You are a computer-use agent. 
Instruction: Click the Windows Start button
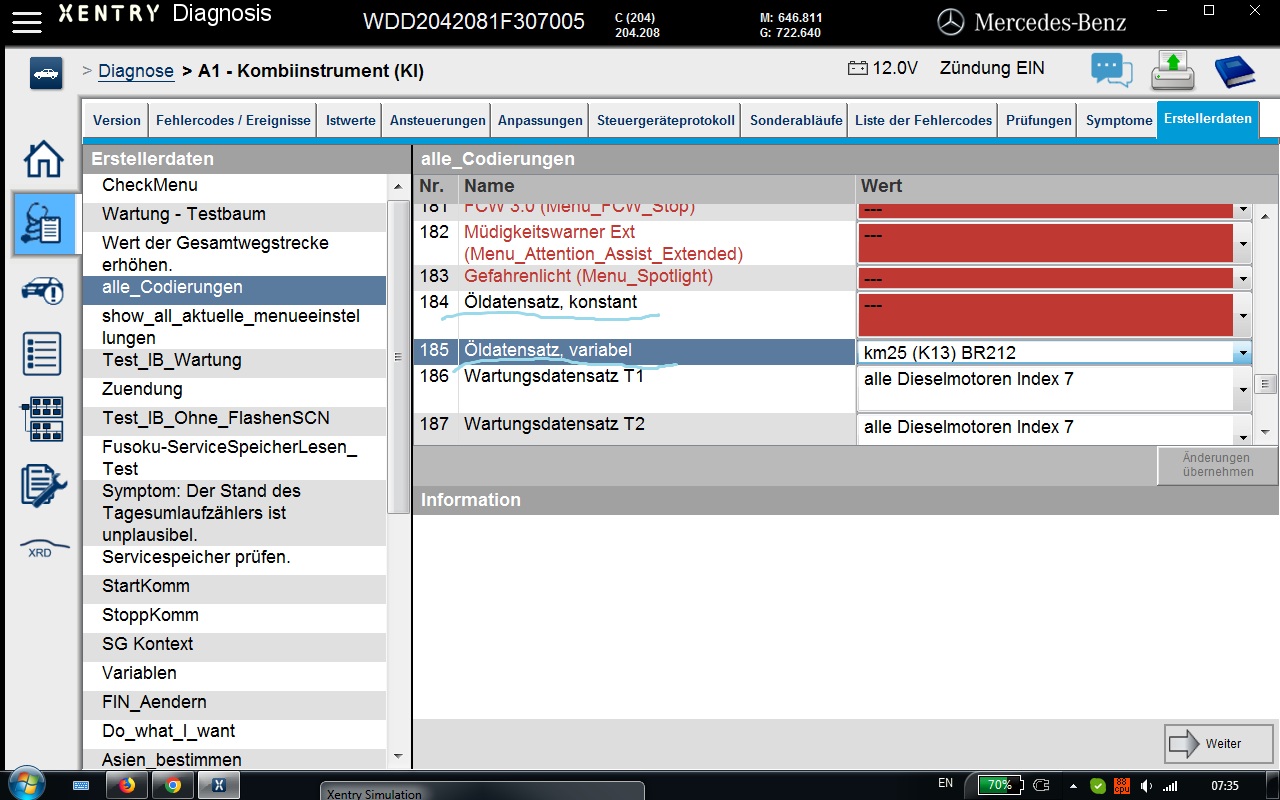27,784
